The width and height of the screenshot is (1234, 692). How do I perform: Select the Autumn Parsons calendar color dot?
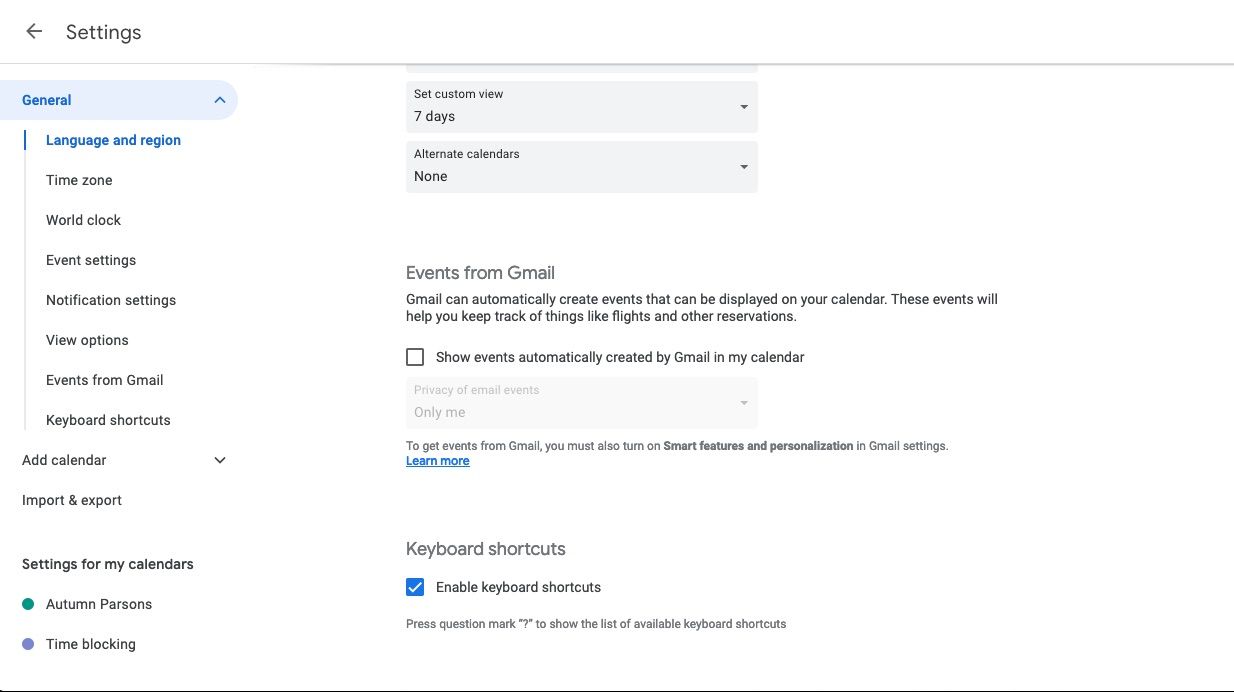[x=27, y=604]
